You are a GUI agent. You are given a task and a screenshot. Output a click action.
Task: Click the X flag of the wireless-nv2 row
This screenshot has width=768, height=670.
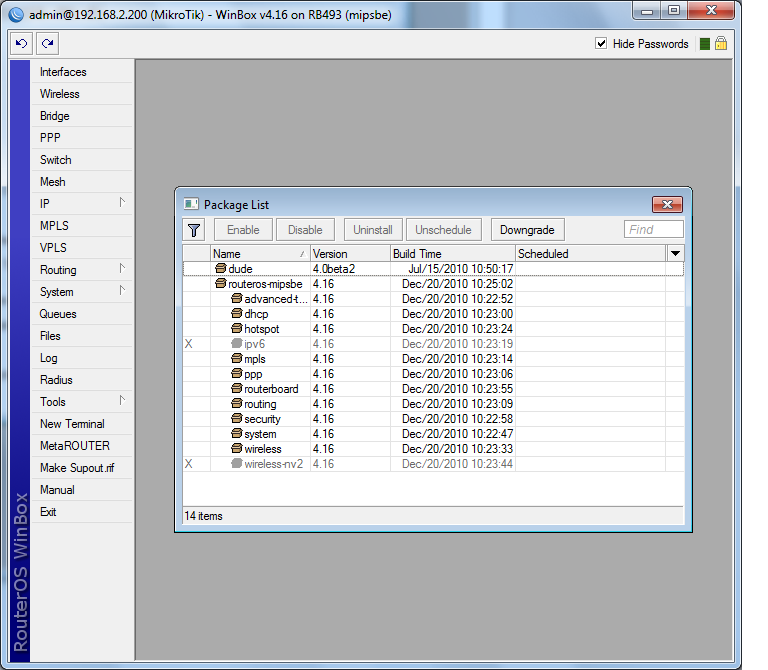pyautogui.click(x=189, y=464)
